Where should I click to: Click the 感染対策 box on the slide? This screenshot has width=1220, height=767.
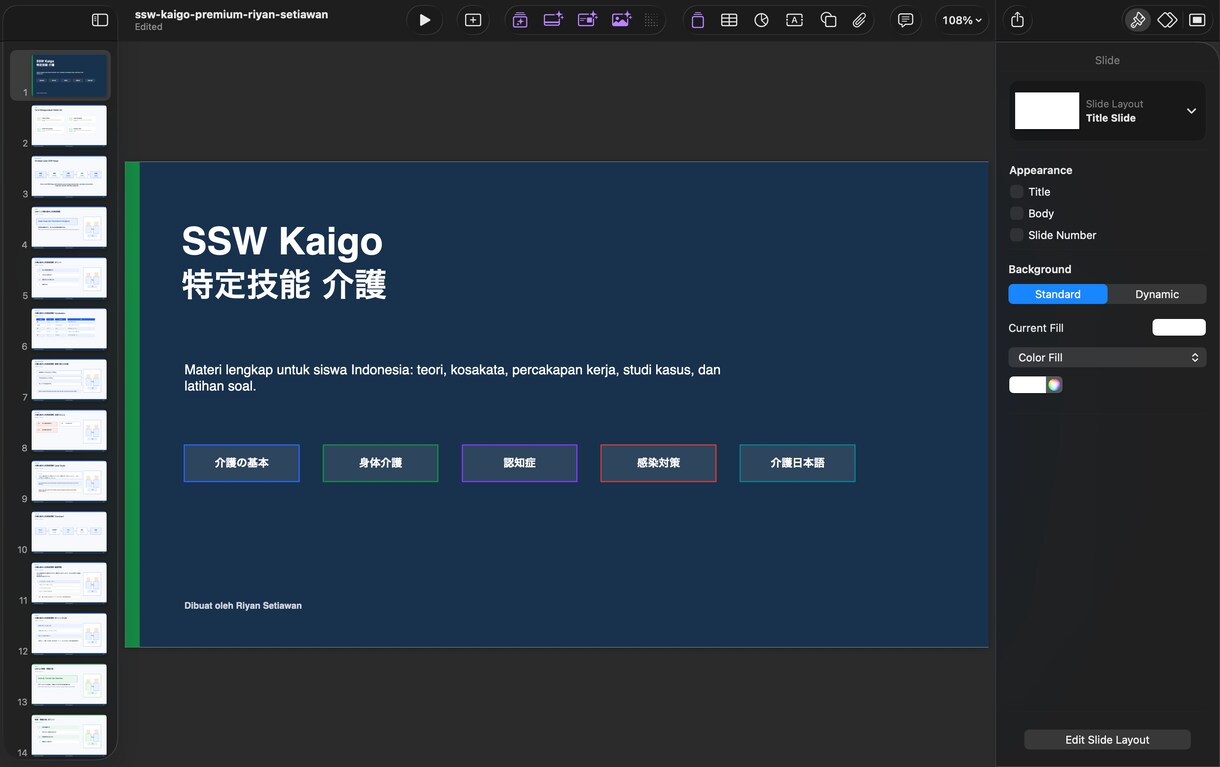click(658, 463)
